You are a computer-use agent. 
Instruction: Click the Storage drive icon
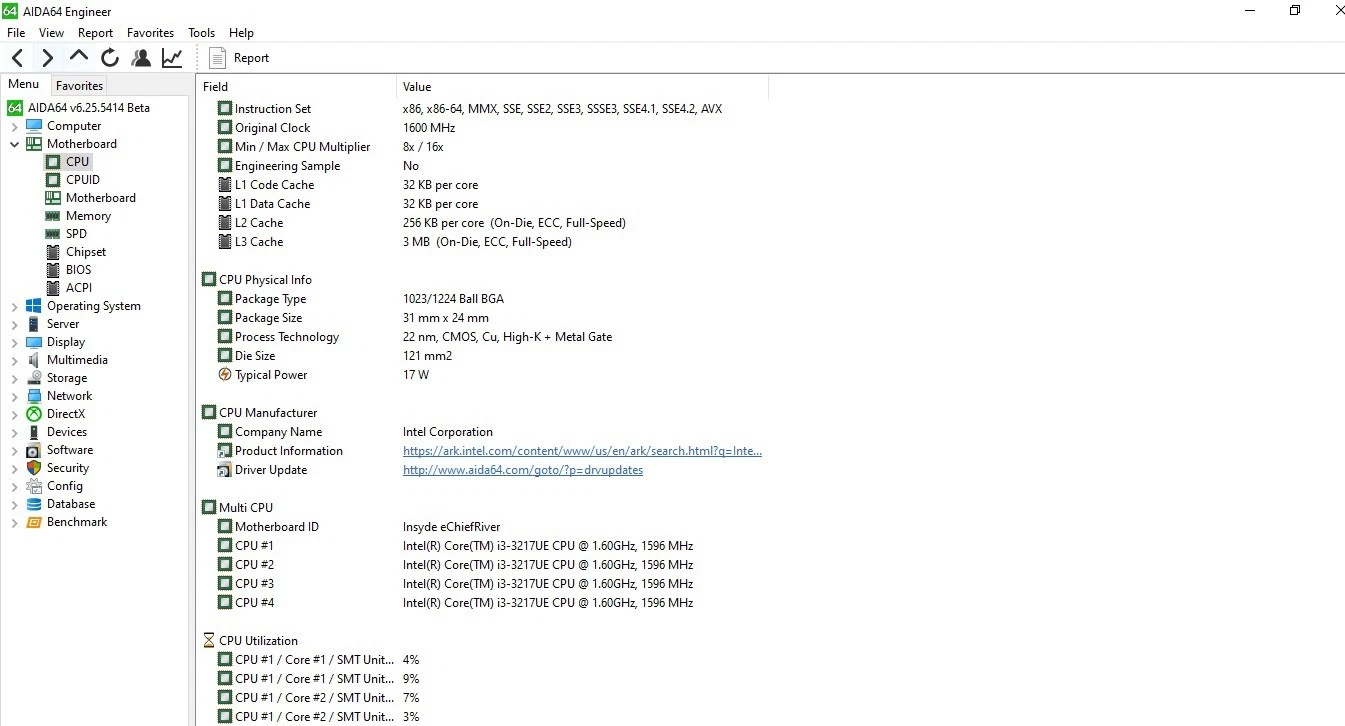34,378
